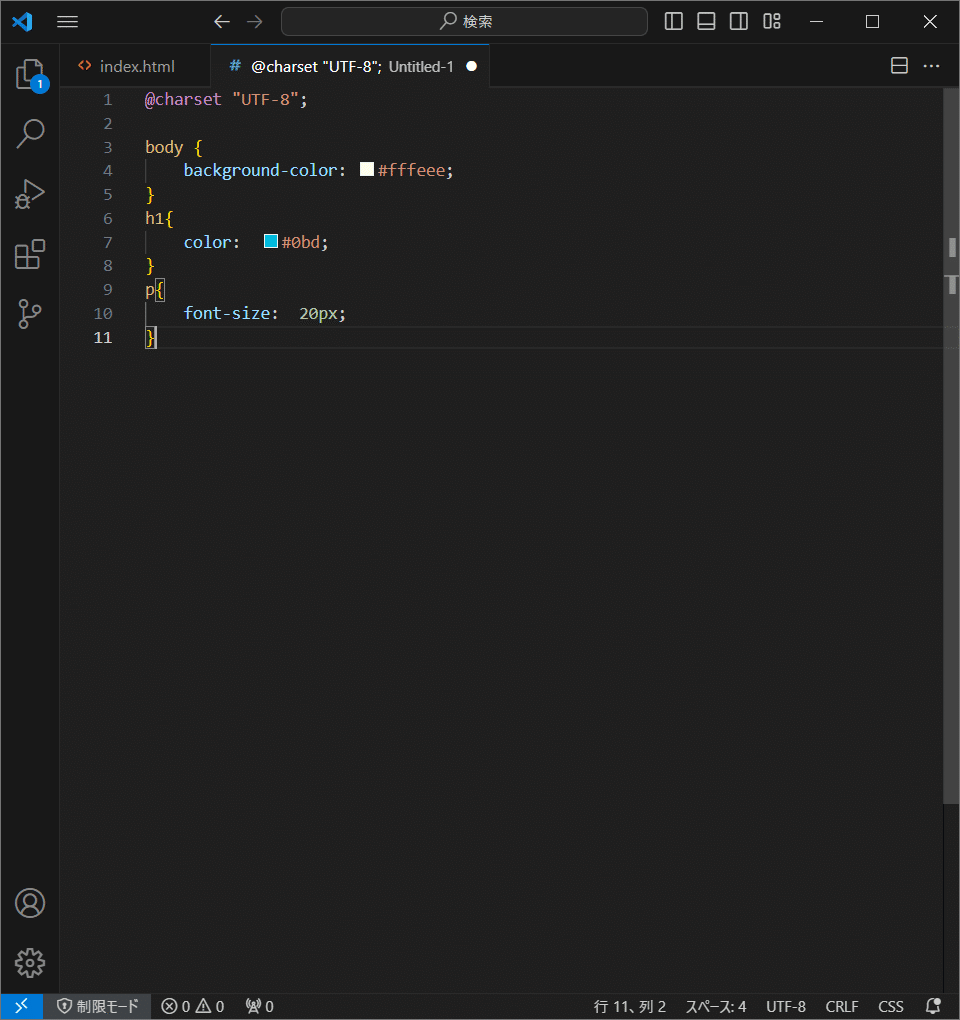Minimize the VS Code window
Viewport: 960px width, 1020px height.
[816, 21]
